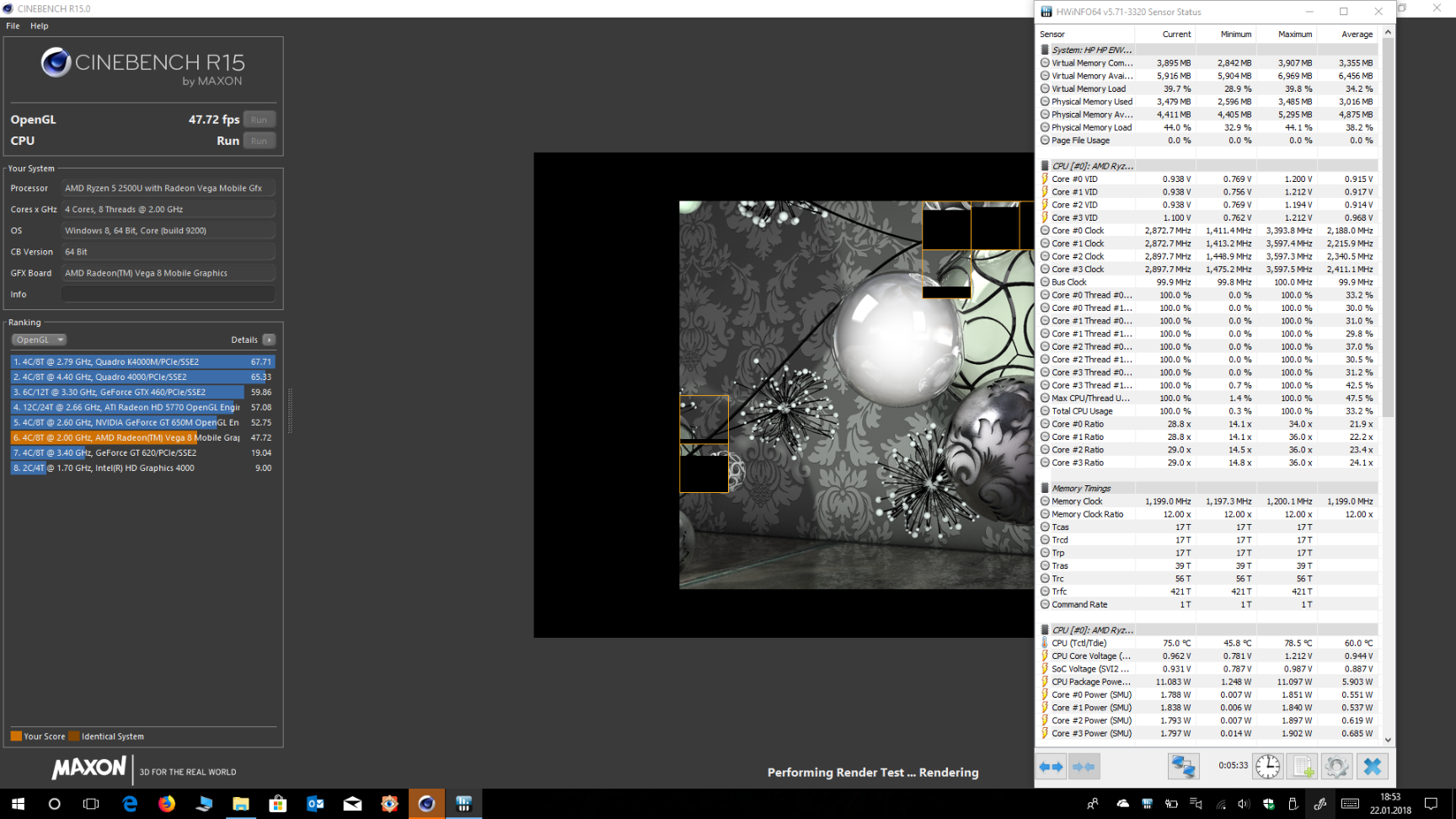
Task: Click the HWiNFO collapse columns arrows button
Action: tap(1084, 767)
